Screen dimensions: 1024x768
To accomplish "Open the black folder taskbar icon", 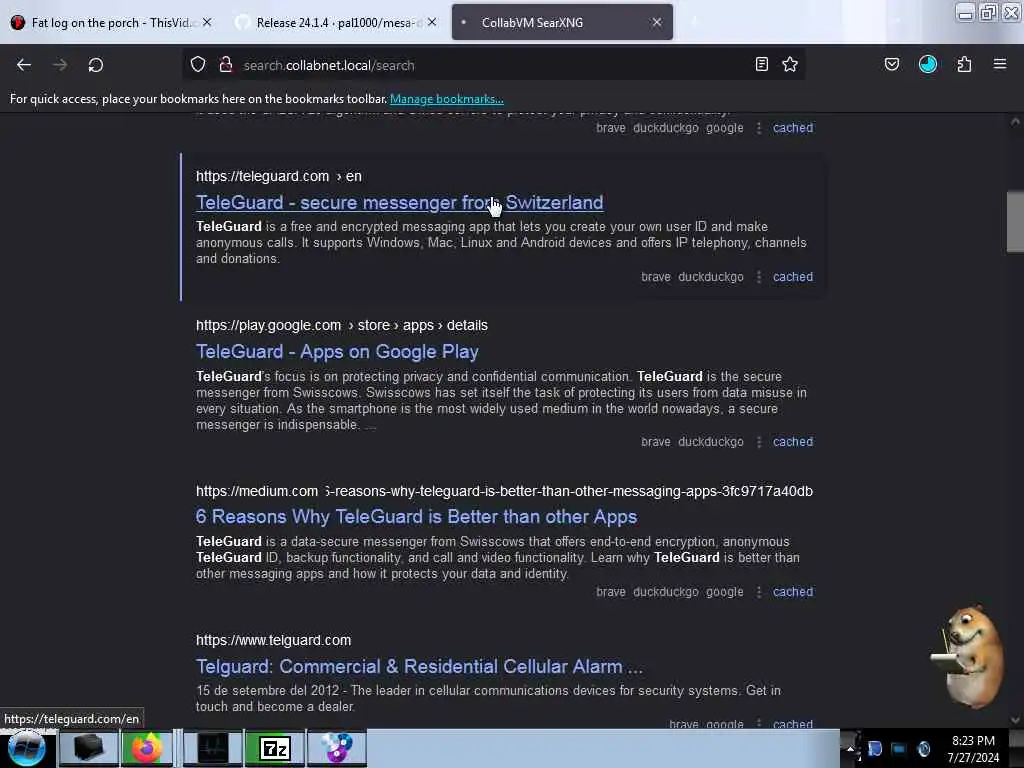I will click(89, 748).
